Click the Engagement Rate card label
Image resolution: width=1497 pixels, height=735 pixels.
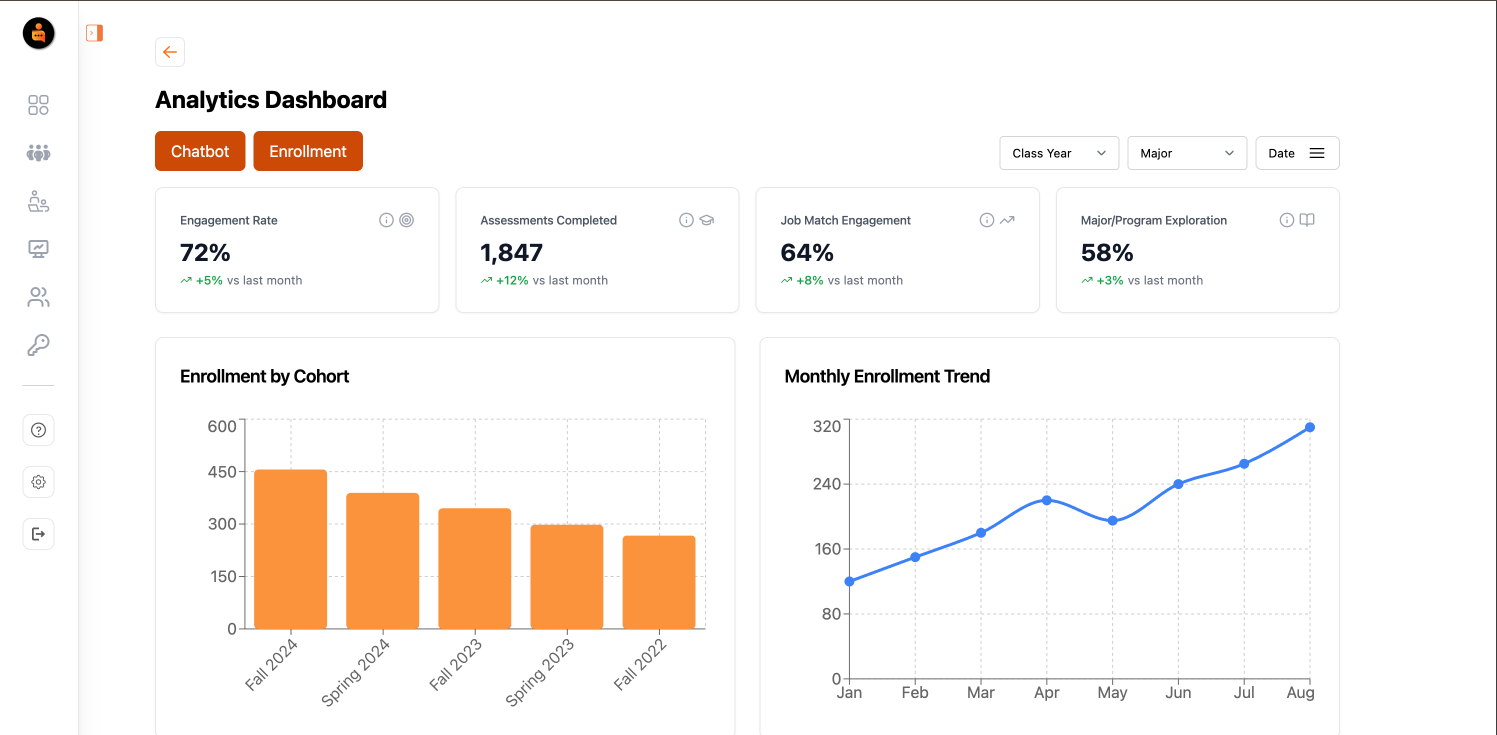click(x=229, y=220)
